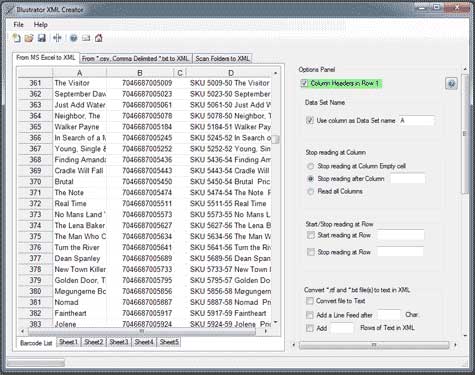This screenshot has height=375, width=475.
Task: Click cell 'Brutal' in row 370
Action: pyautogui.click(x=80, y=182)
